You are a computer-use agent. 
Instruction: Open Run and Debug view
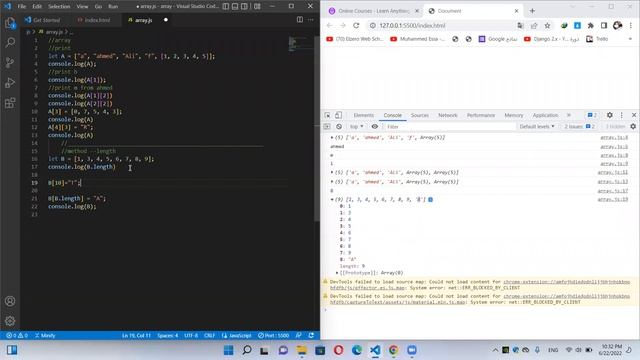tap(10, 82)
